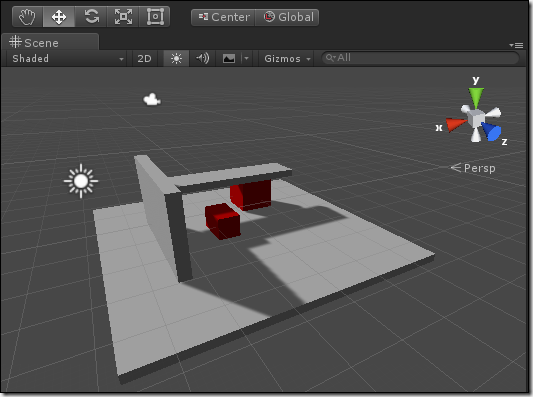Toggle scene audio speaker icon
This screenshot has width=533, height=397.
203,58
